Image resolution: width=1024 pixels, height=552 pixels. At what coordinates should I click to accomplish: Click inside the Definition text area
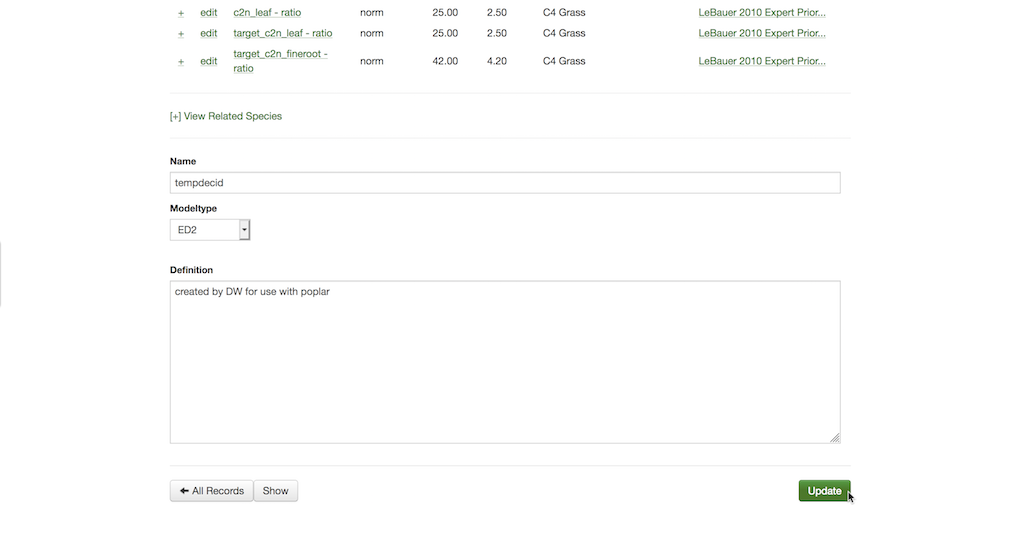(x=504, y=361)
